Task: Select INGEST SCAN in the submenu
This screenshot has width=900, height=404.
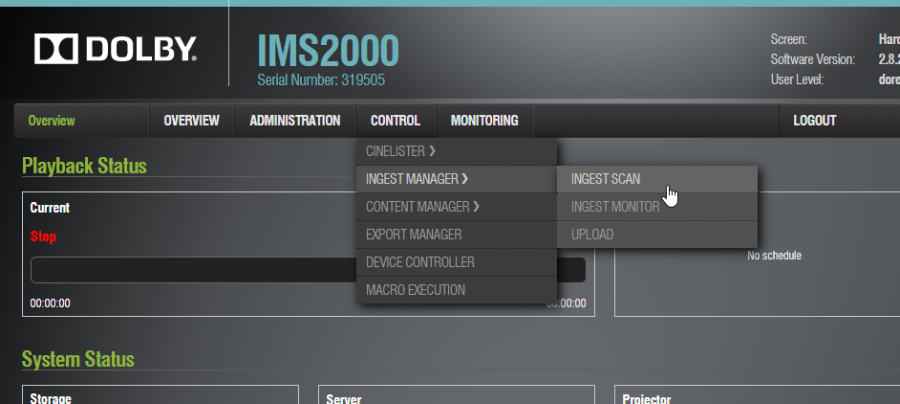Action: pos(605,179)
